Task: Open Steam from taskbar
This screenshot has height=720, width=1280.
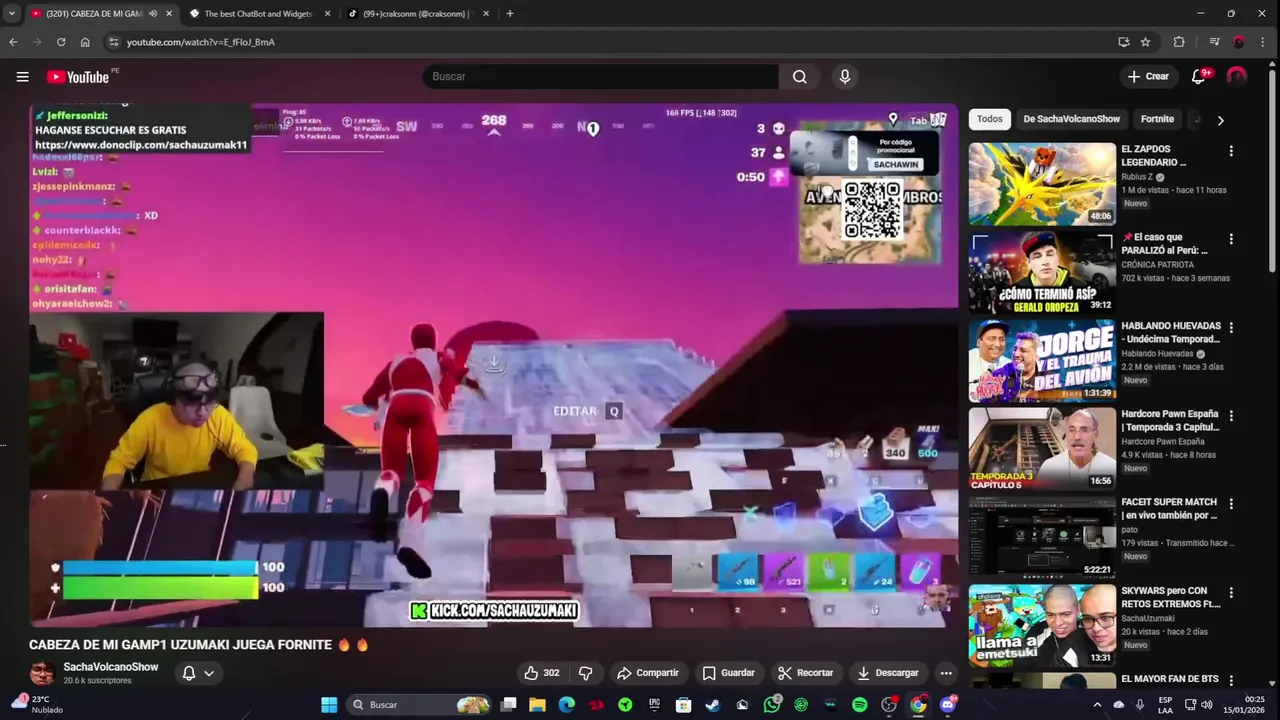Action: (712, 705)
